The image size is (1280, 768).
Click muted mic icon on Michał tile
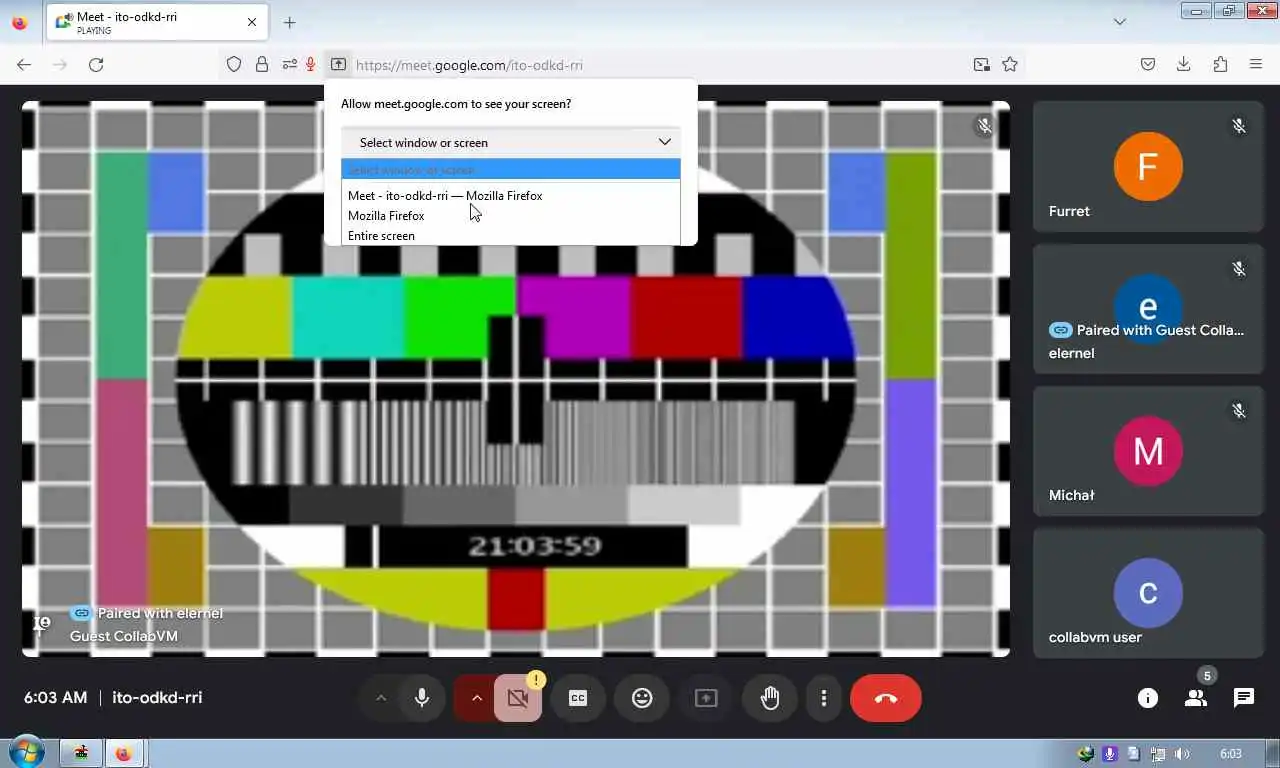(x=1239, y=411)
